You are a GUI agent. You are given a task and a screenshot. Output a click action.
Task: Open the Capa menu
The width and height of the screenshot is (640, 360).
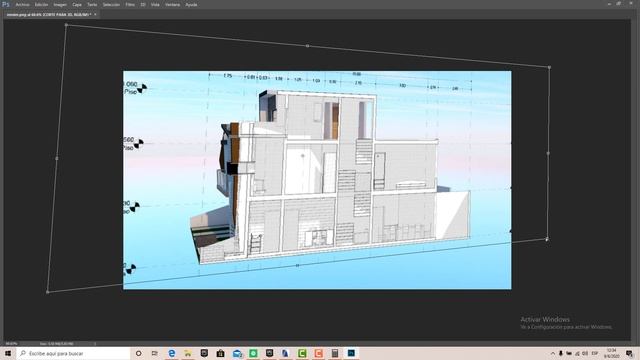coord(77,4)
